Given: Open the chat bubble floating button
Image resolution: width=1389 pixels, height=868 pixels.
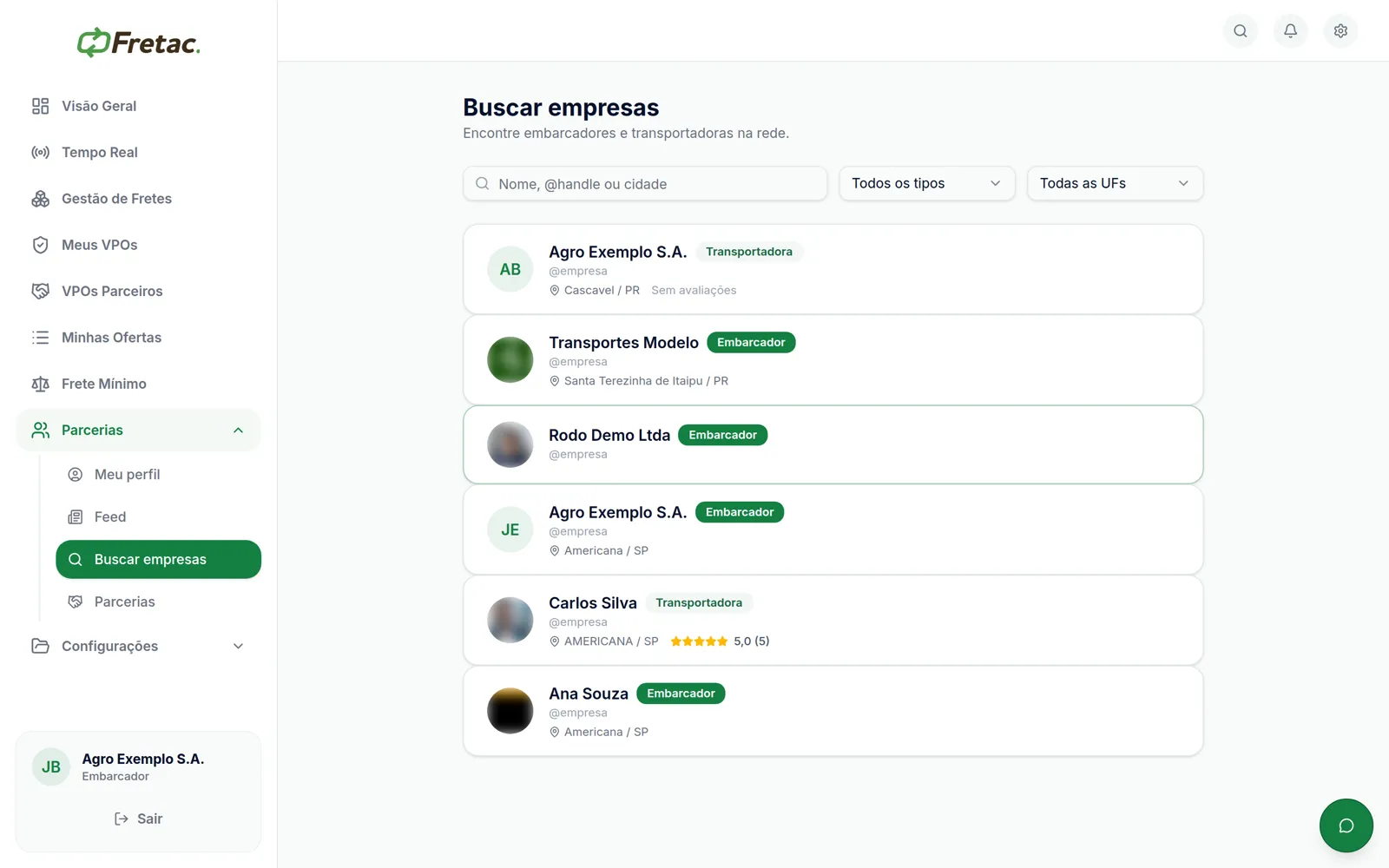Looking at the screenshot, I should coord(1346,825).
